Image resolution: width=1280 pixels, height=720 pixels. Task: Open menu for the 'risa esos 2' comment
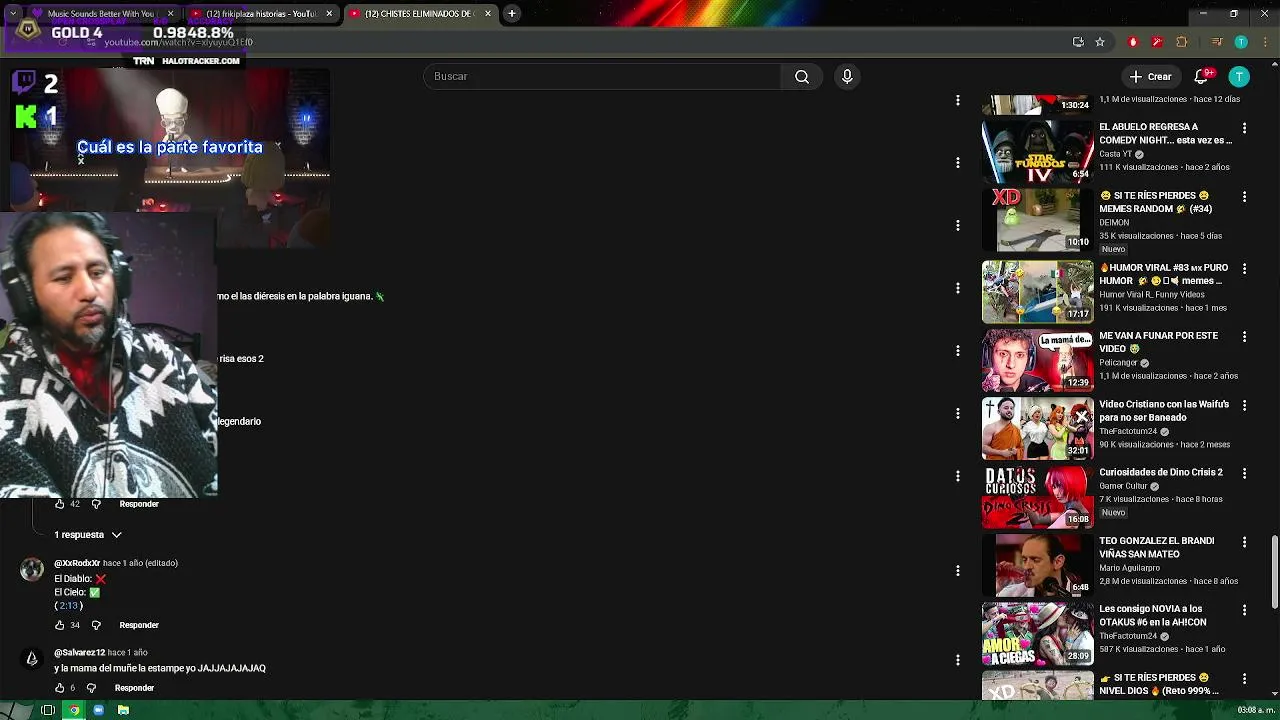coord(958,350)
